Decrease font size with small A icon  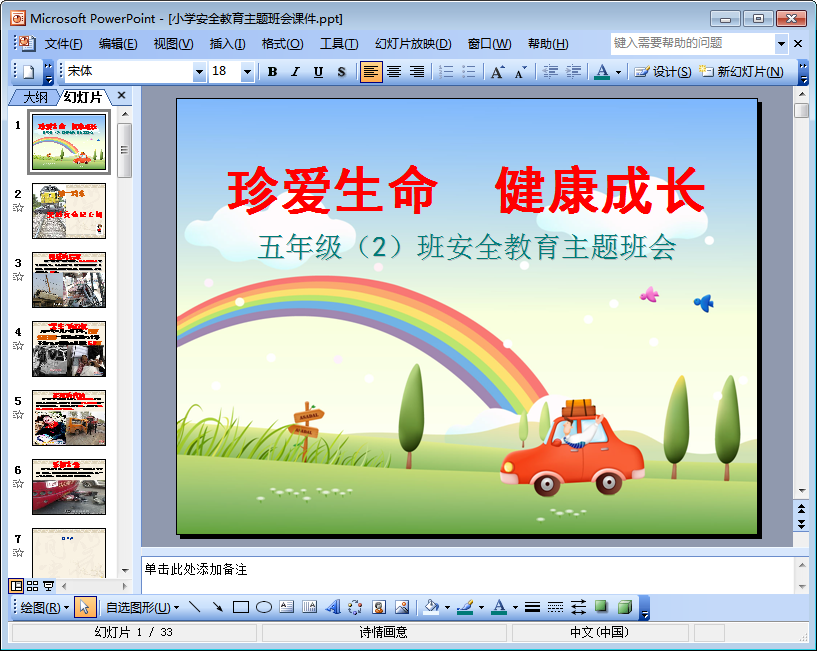pyautogui.click(x=521, y=71)
